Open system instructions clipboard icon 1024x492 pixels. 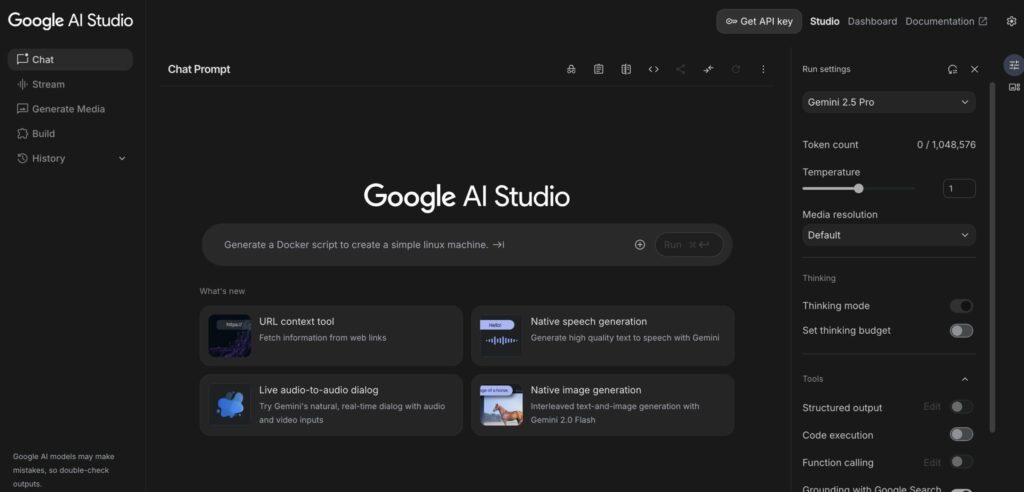click(598, 69)
